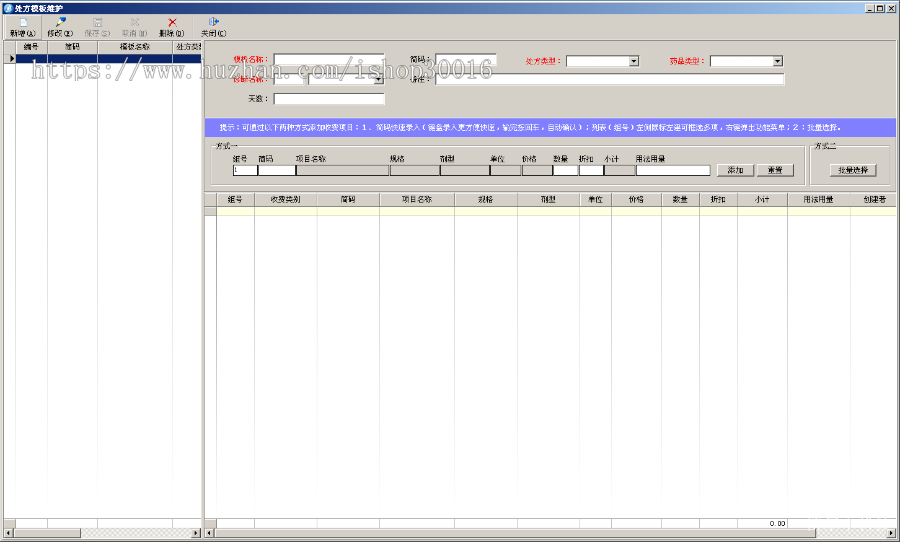Open the 诊断名称 combo box arrow

(379, 80)
